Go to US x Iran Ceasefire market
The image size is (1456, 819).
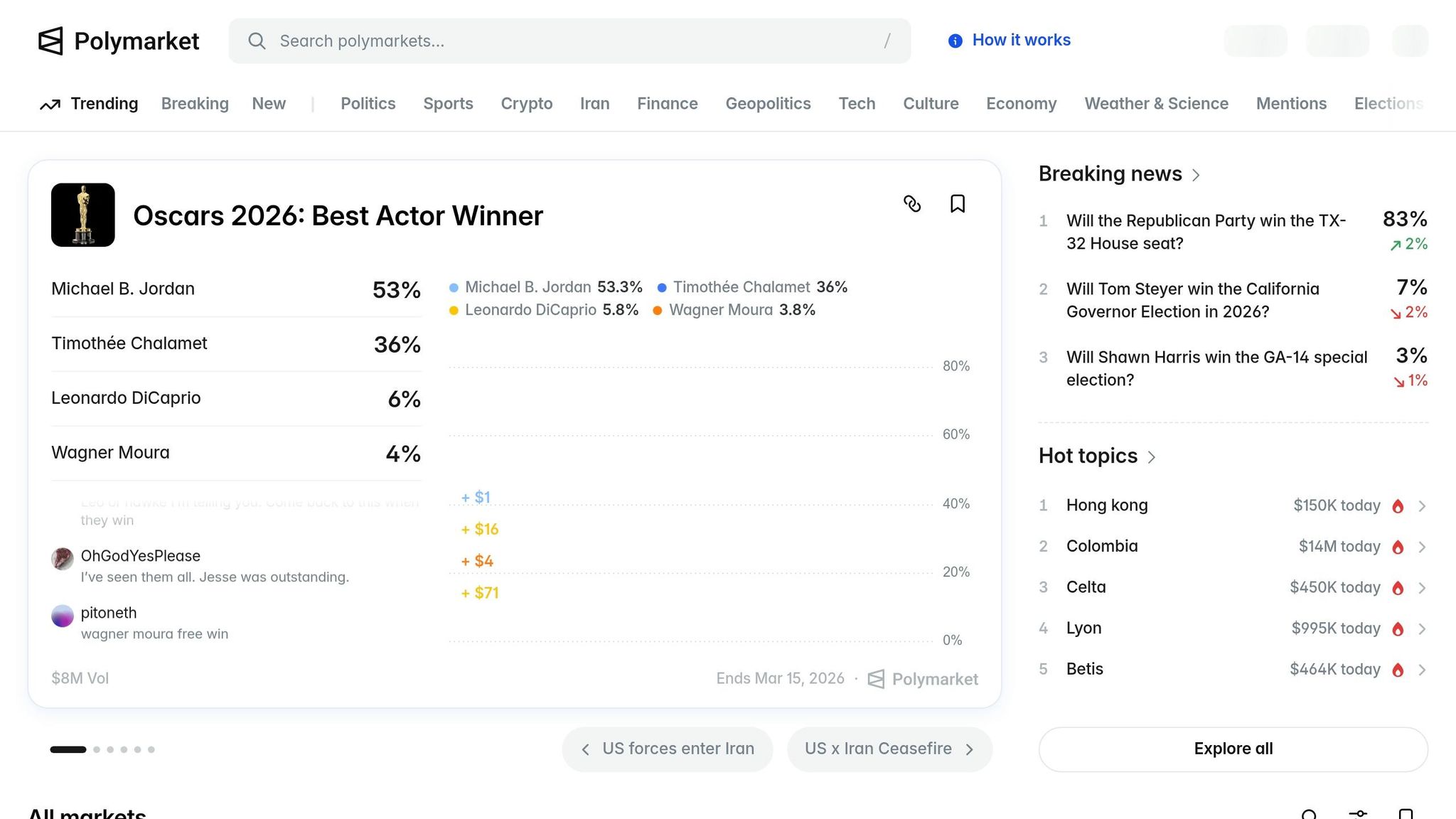coord(889,749)
